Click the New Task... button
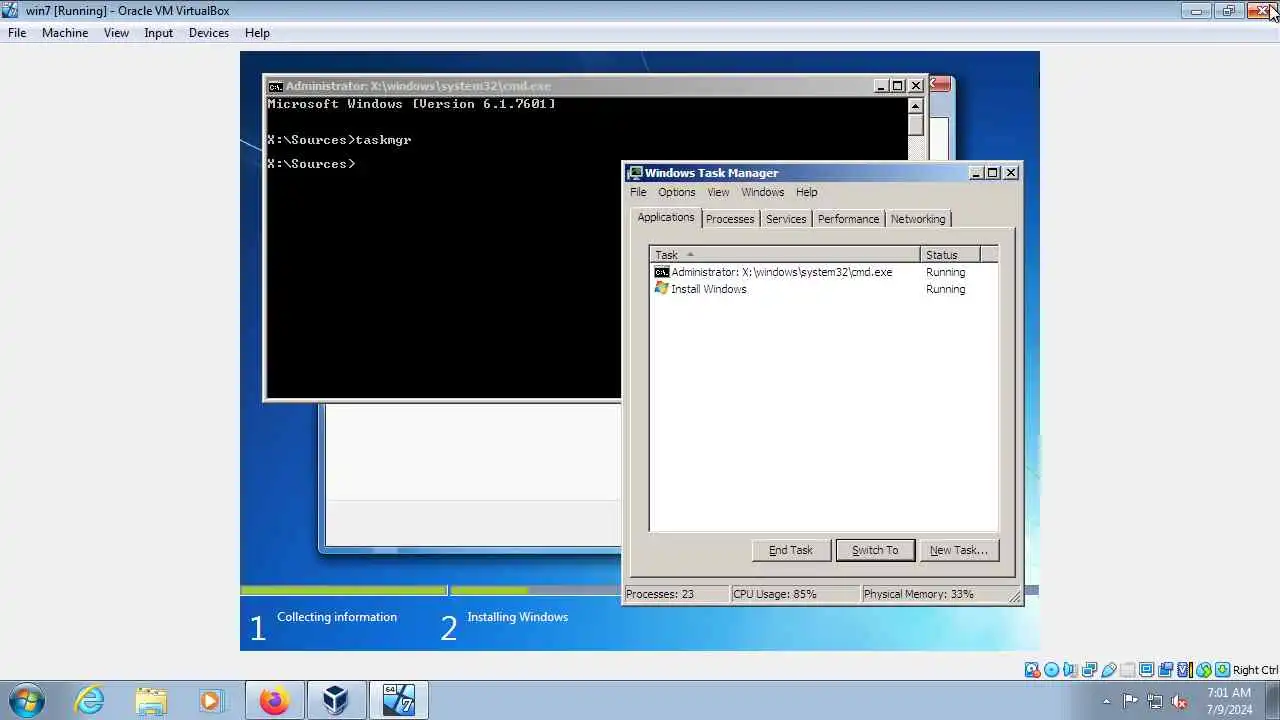Viewport: 1280px width, 720px height. tap(959, 550)
